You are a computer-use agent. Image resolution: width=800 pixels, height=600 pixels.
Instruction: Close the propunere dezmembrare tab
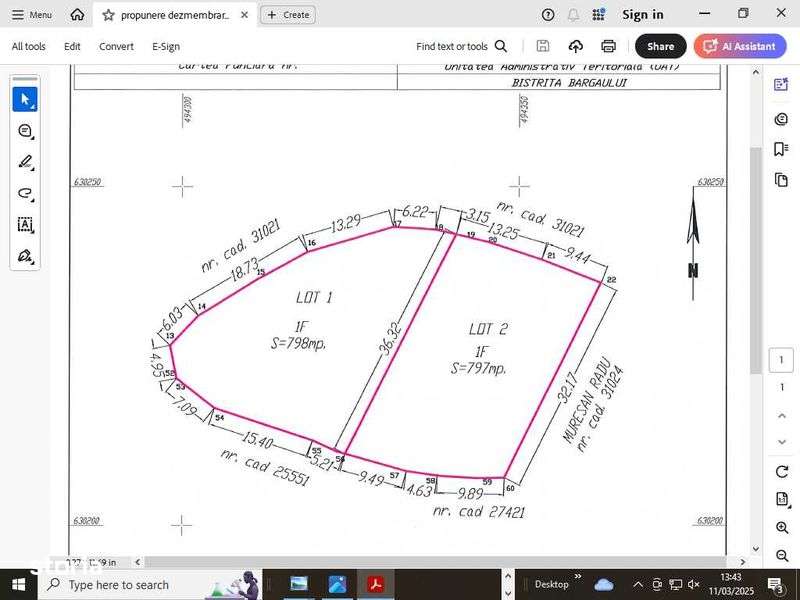point(244,15)
